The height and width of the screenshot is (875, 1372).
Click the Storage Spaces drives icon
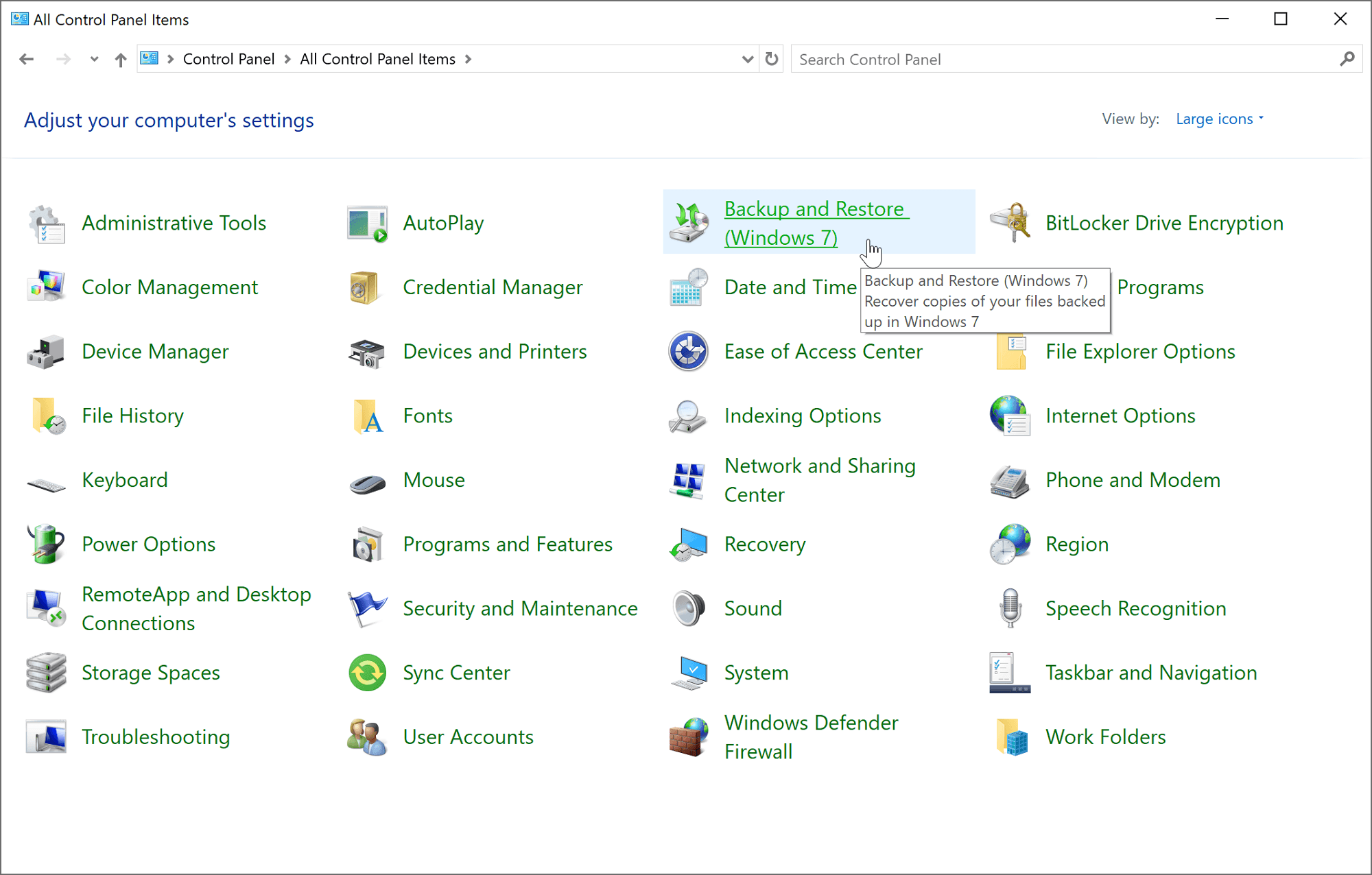[46, 673]
